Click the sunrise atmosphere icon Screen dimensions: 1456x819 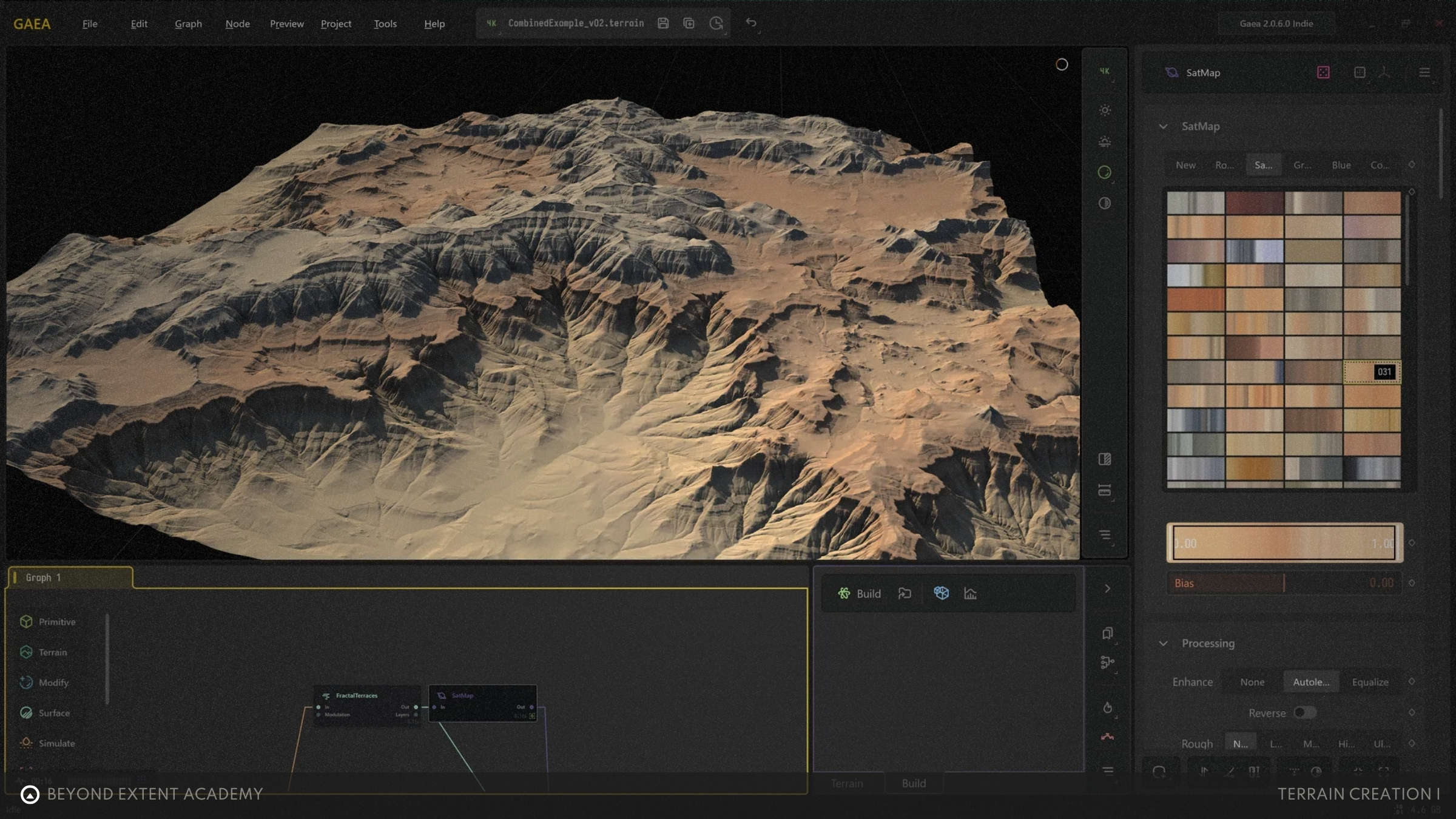coord(1105,141)
